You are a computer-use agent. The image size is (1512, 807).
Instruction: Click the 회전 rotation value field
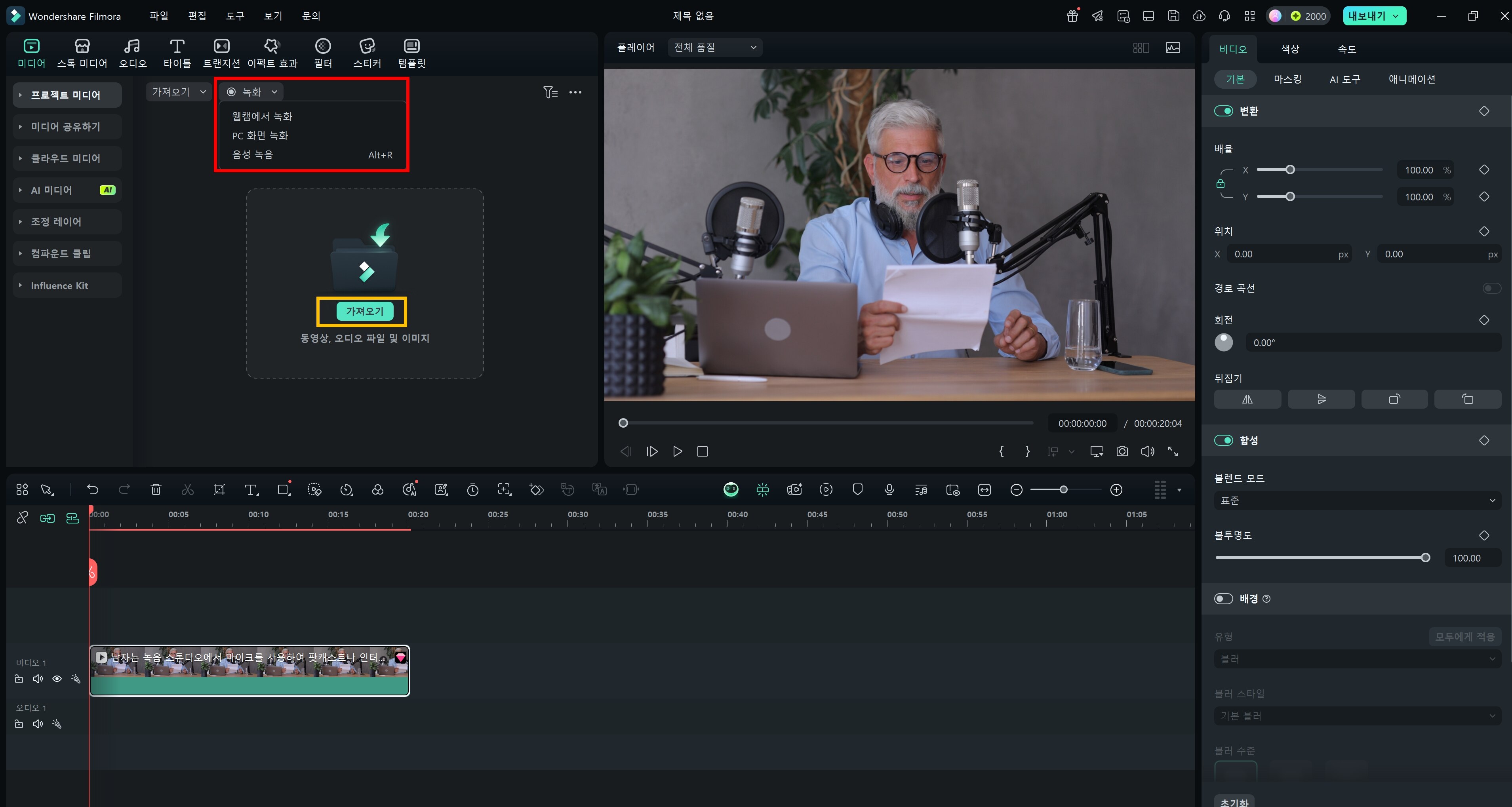click(x=1373, y=343)
